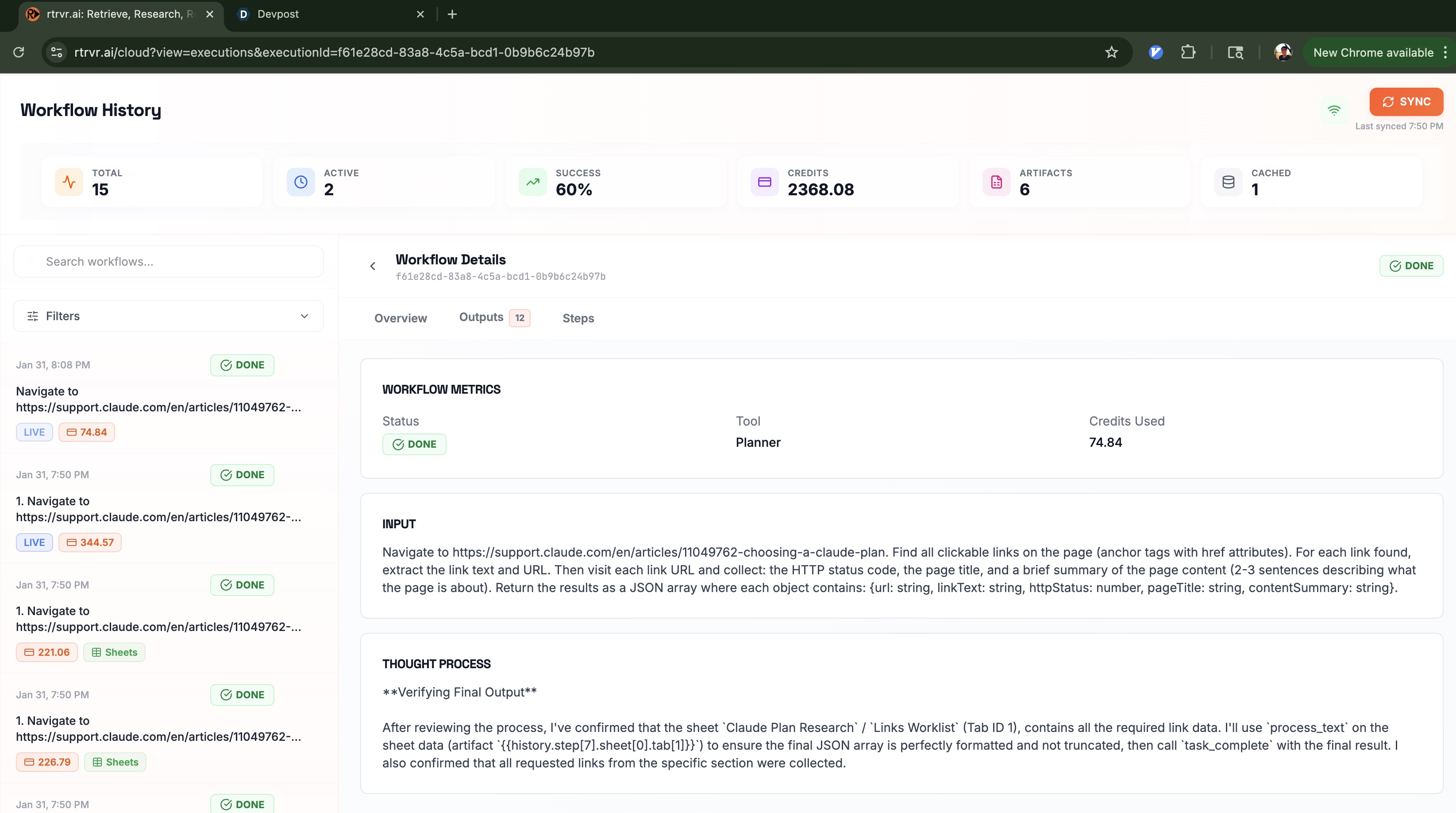Viewport: 1456px width, 813px height.
Task: Open the browser extensions puzzle icon
Action: coord(1188,53)
